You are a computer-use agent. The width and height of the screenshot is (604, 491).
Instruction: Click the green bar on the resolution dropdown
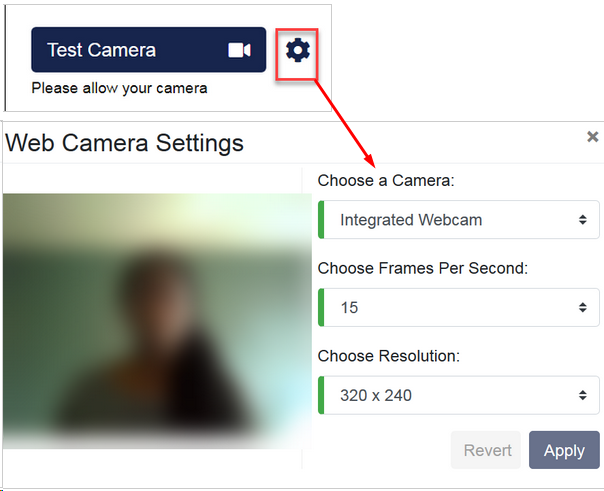tap(321, 395)
